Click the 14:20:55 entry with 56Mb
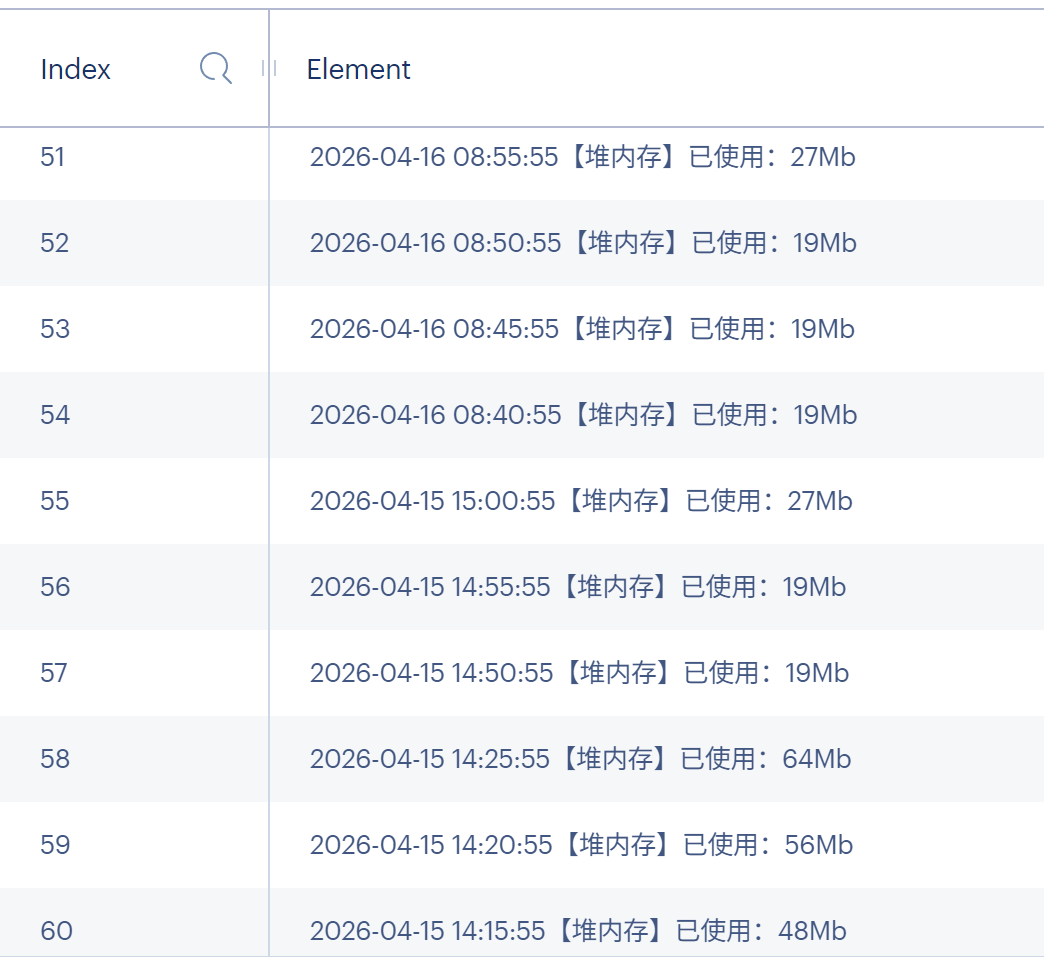The height and width of the screenshot is (957, 1044). (x=581, y=845)
